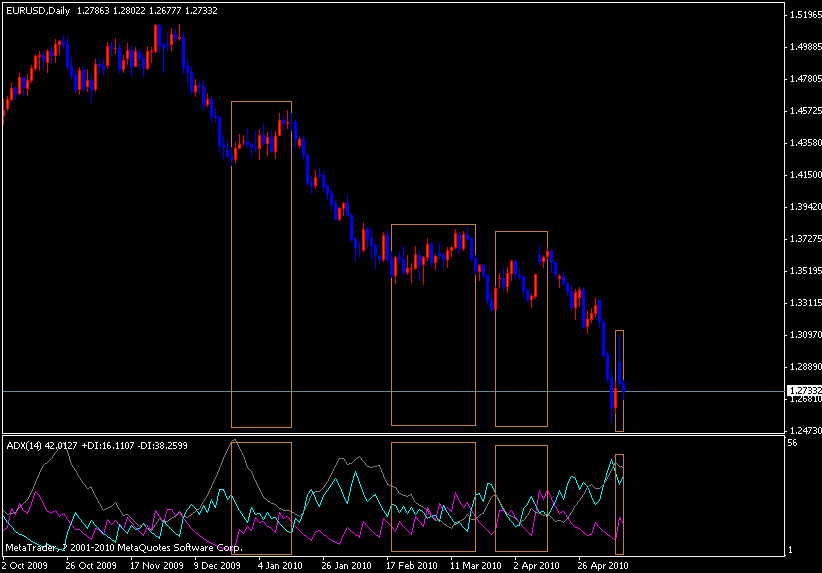
Task: Click the 17 Nov 2009 date label
Action: click(x=157, y=566)
